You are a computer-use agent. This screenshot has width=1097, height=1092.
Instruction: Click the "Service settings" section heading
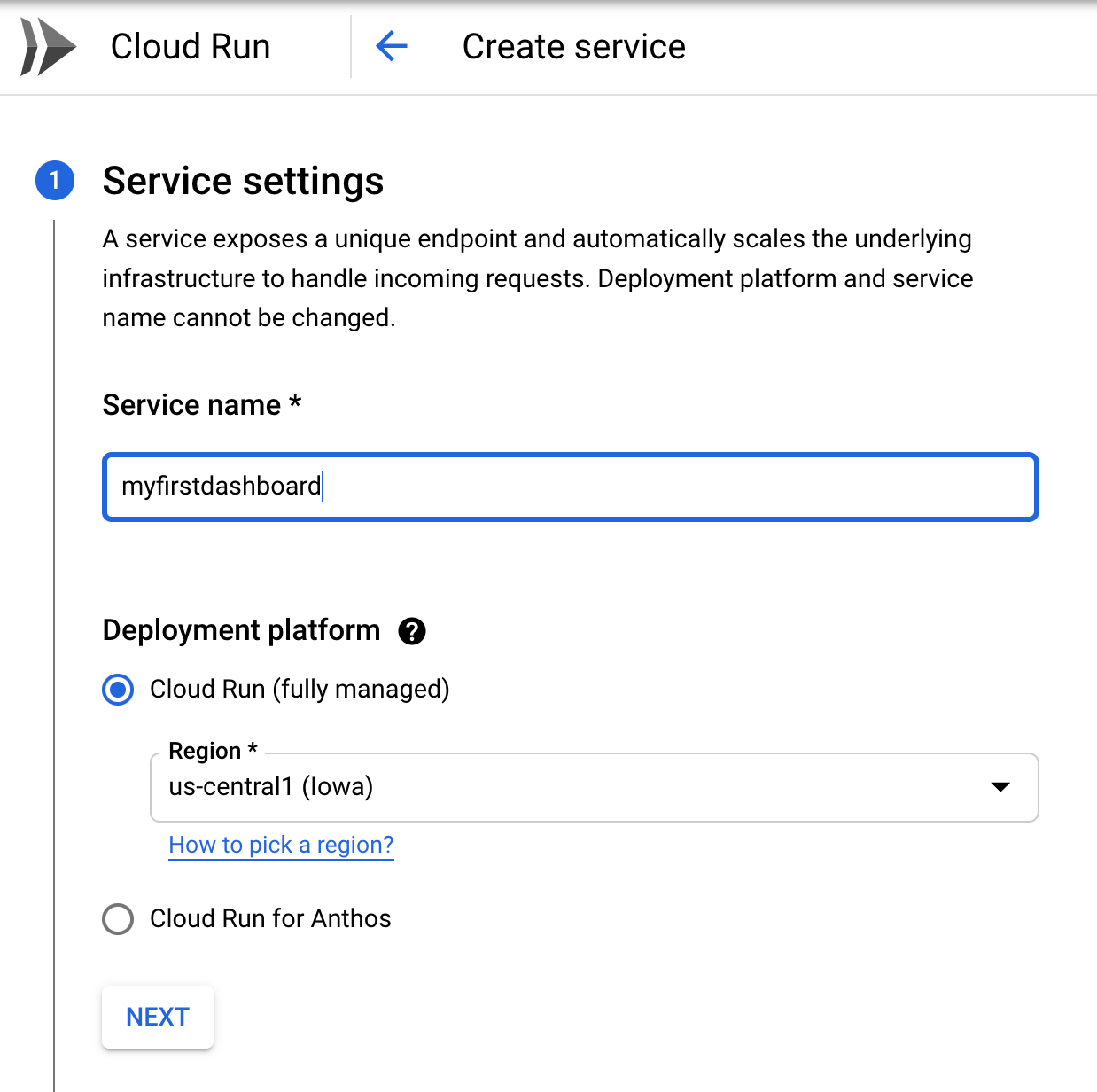[243, 181]
